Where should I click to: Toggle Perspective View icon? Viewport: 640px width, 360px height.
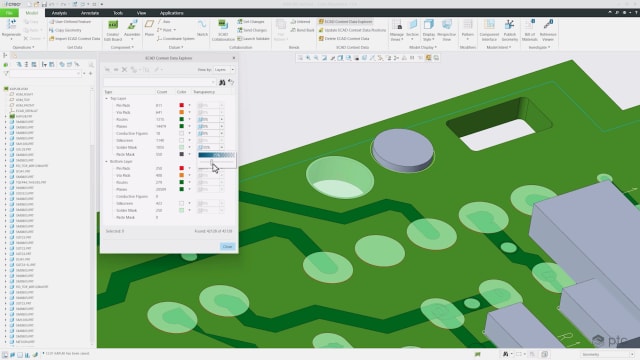click(x=447, y=24)
